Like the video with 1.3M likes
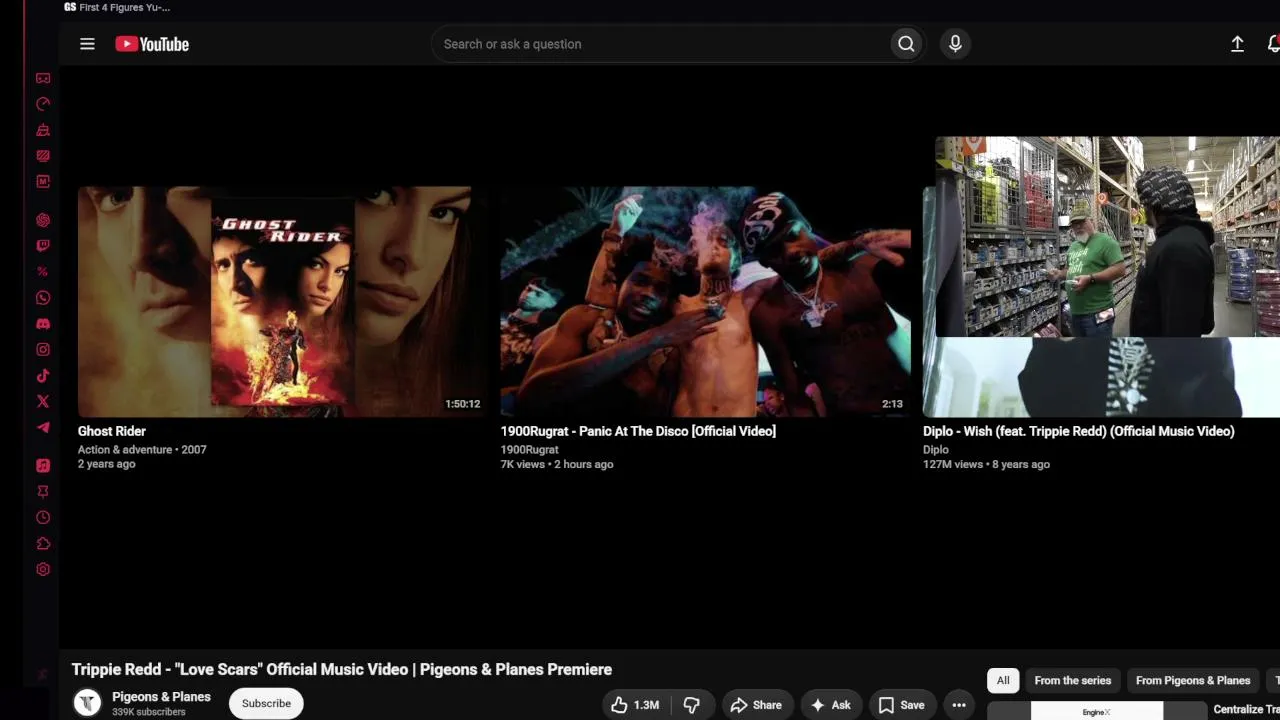 pyautogui.click(x=637, y=705)
